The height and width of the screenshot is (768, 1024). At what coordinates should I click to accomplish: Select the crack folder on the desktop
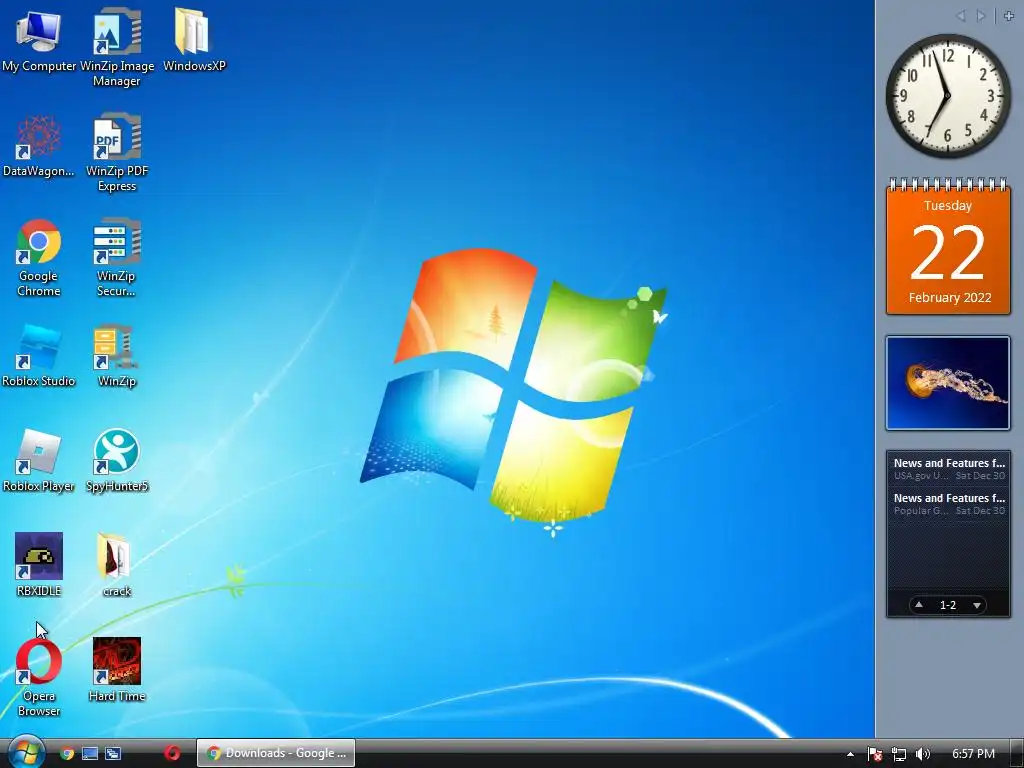point(117,566)
